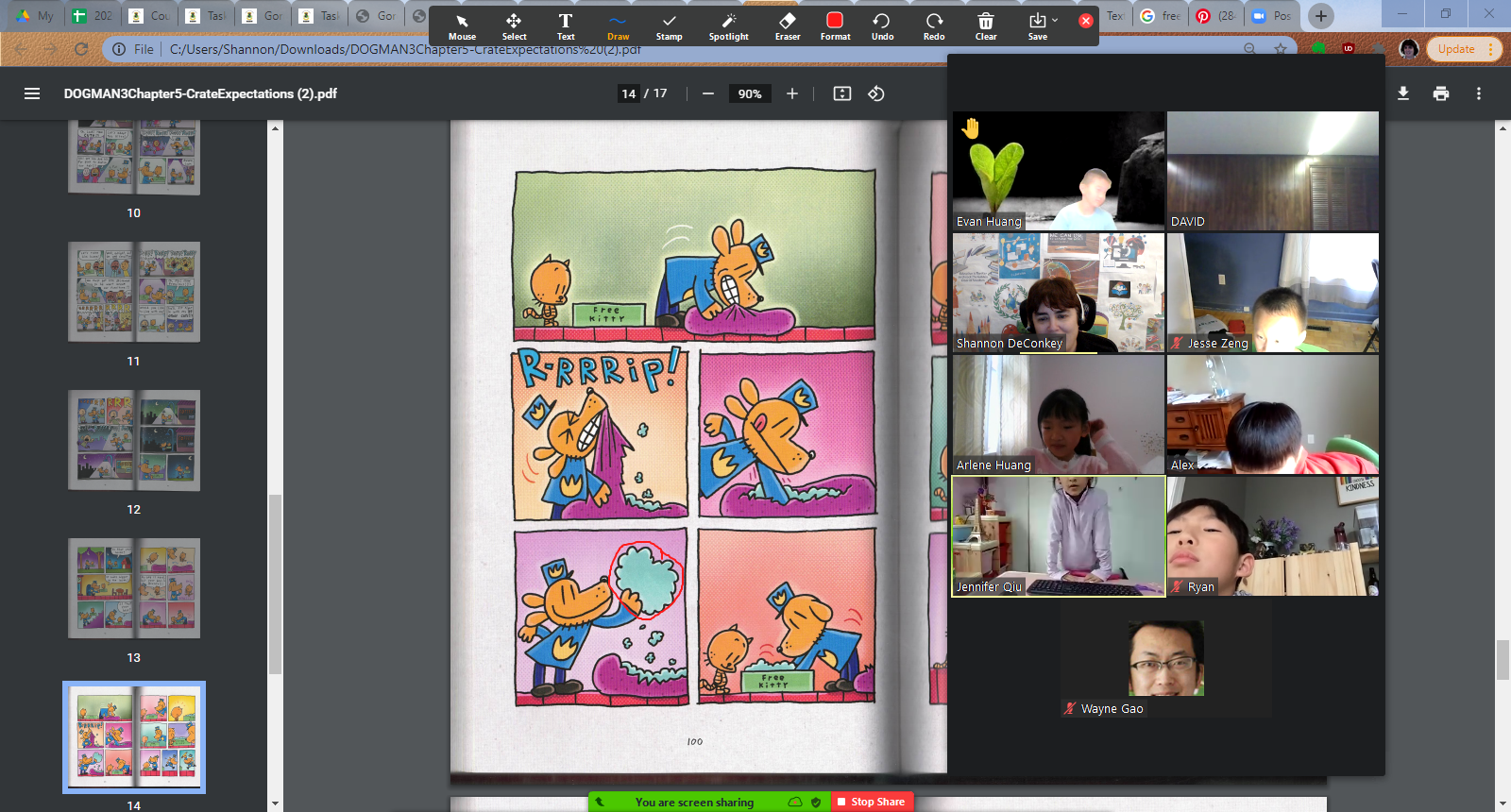Open the Format color options
The image size is (1511, 812).
[x=835, y=26]
